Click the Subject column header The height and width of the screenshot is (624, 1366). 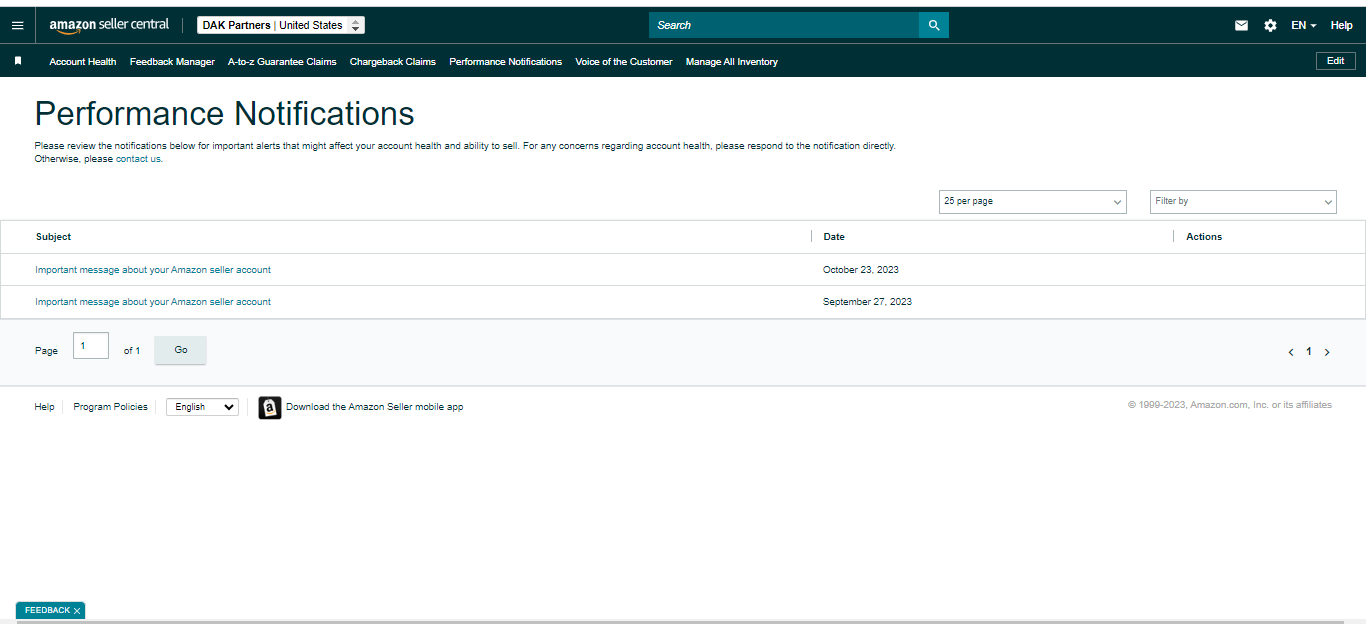(x=54, y=237)
